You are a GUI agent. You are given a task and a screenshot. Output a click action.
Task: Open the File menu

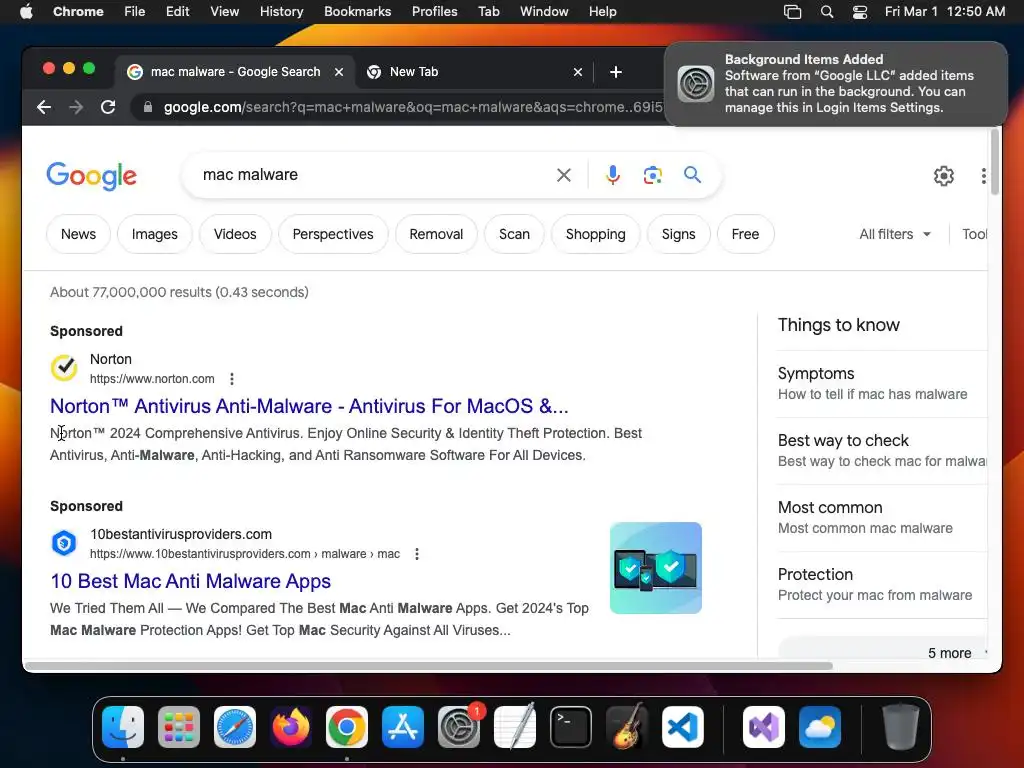click(x=135, y=12)
